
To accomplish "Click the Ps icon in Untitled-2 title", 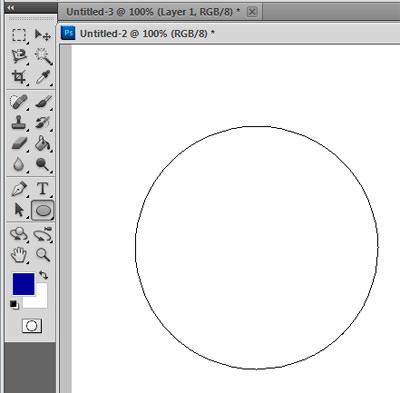I will click(x=68, y=33).
